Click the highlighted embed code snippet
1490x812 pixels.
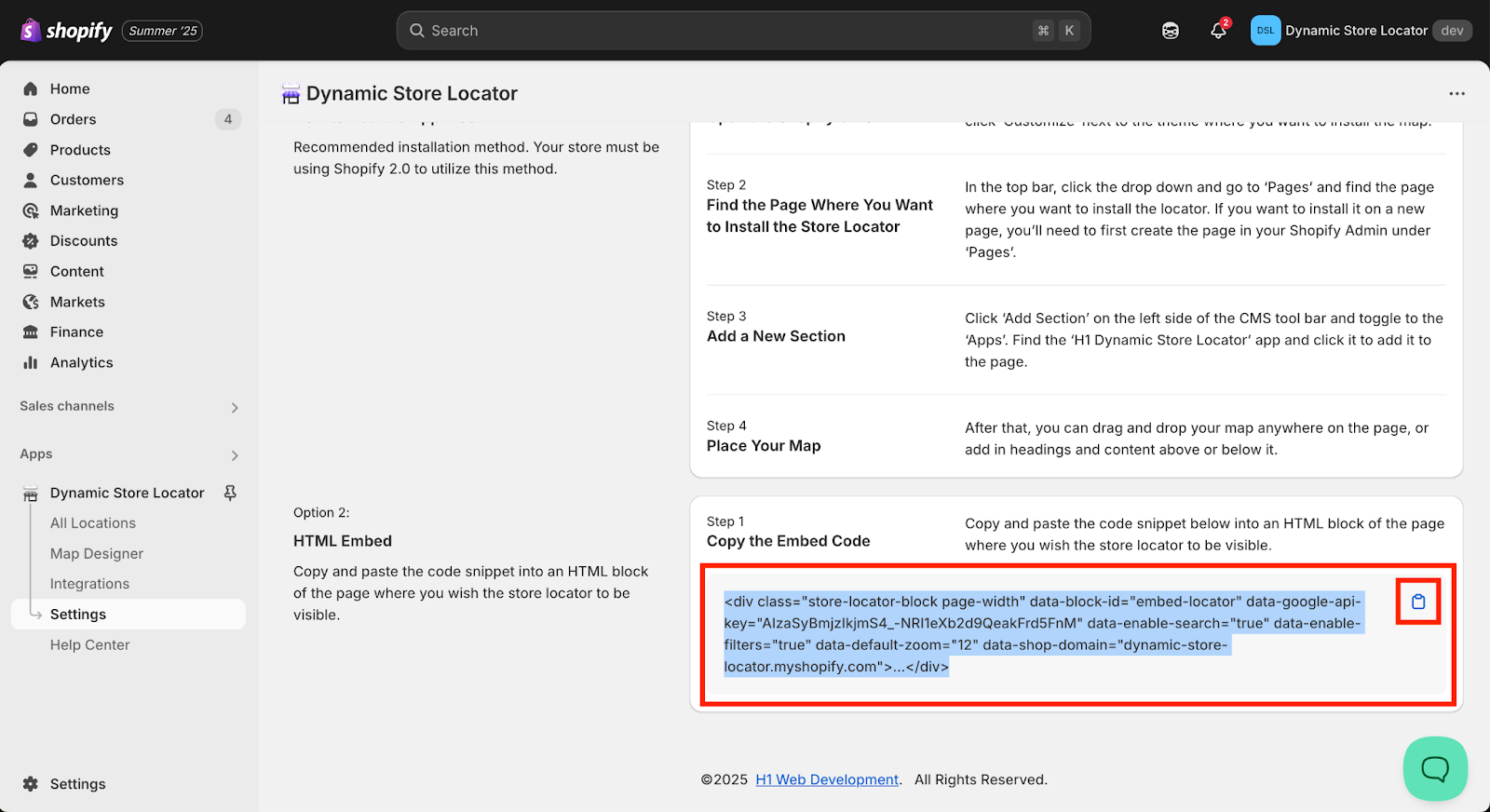click(1042, 634)
